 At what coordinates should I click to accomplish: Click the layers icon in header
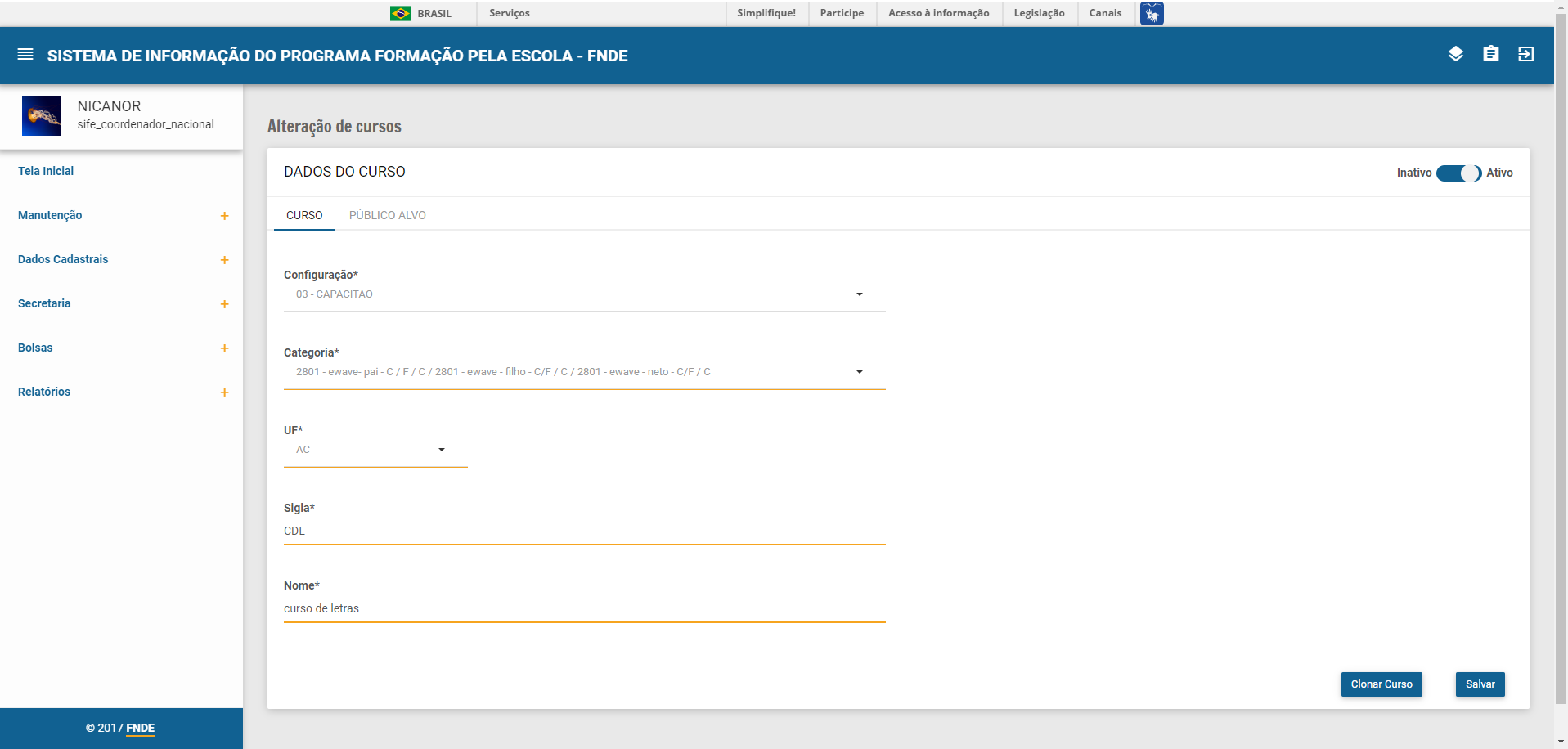1455,54
